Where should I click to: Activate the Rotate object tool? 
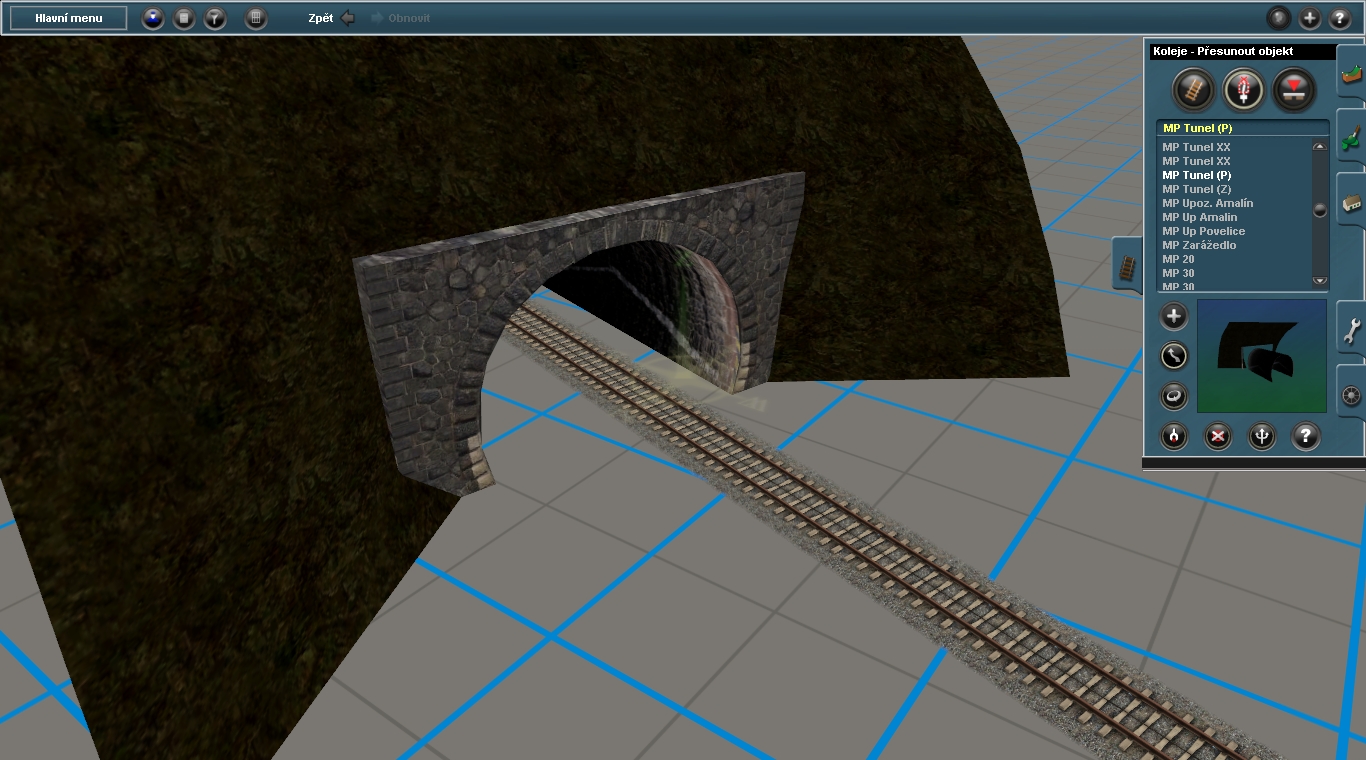pyautogui.click(x=1174, y=396)
